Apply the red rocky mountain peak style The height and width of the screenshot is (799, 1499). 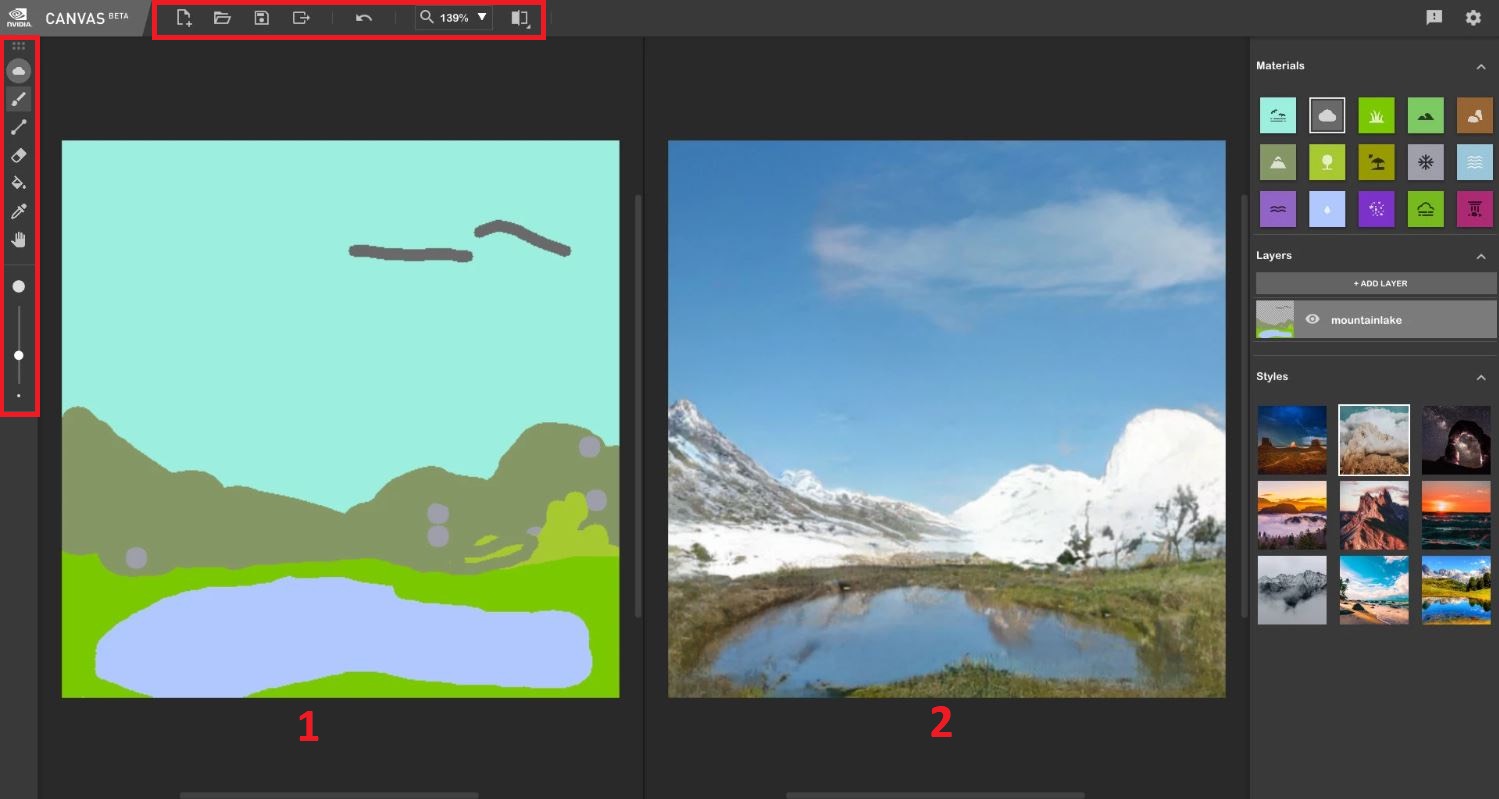pos(1374,515)
